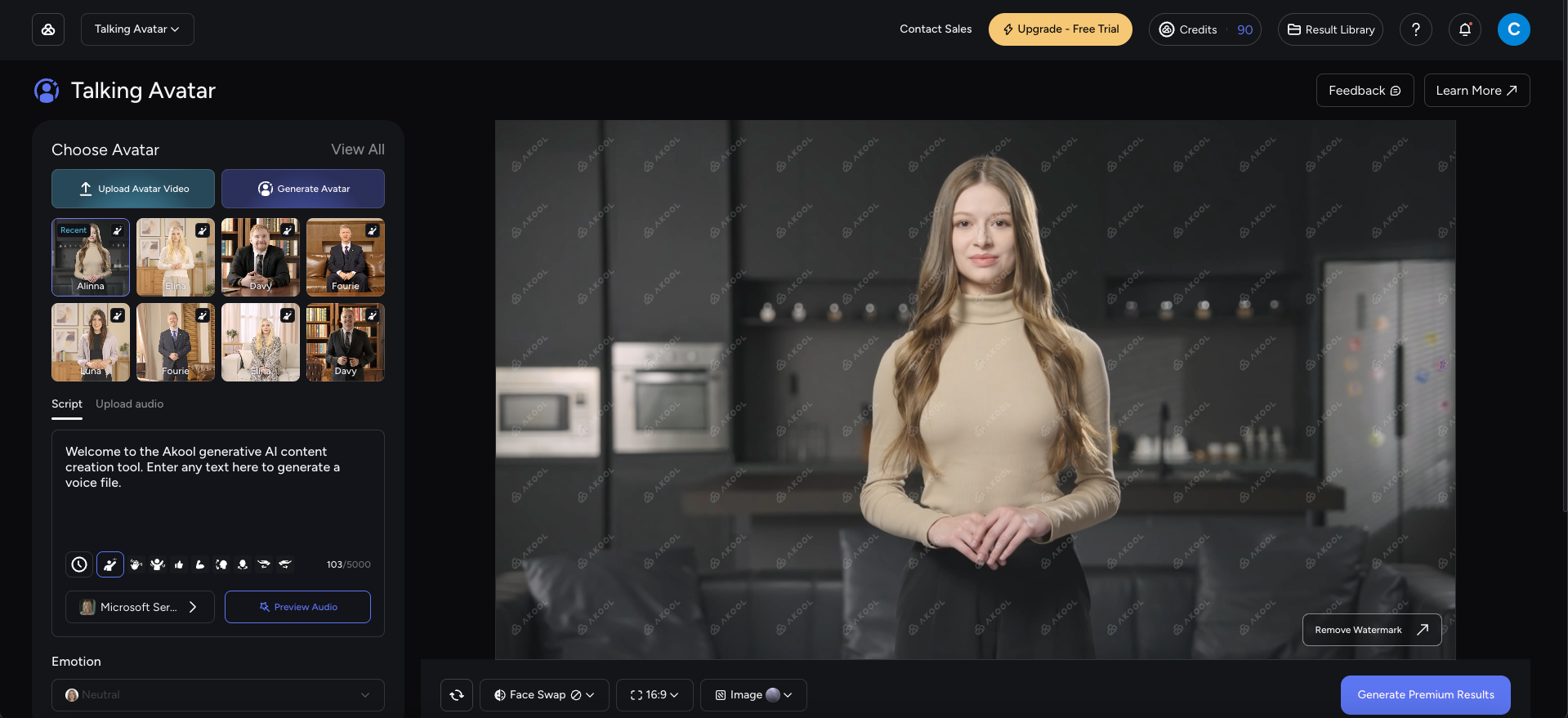Image resolution: width=1568 pixels, height=718 pixels.
Task: Click inside the script text box
Action: (x=218, y=490)
